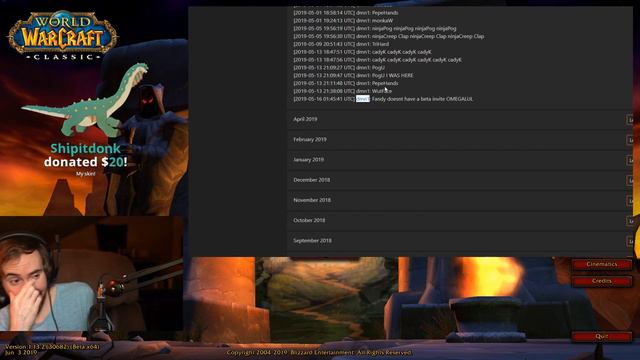Expand the September 2018 log section

[460, 241]
